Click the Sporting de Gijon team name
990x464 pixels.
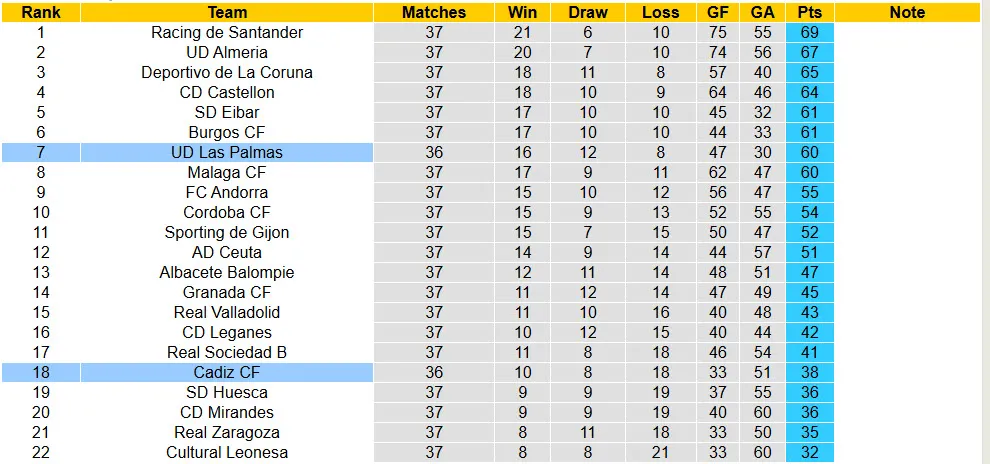(227, 232)
